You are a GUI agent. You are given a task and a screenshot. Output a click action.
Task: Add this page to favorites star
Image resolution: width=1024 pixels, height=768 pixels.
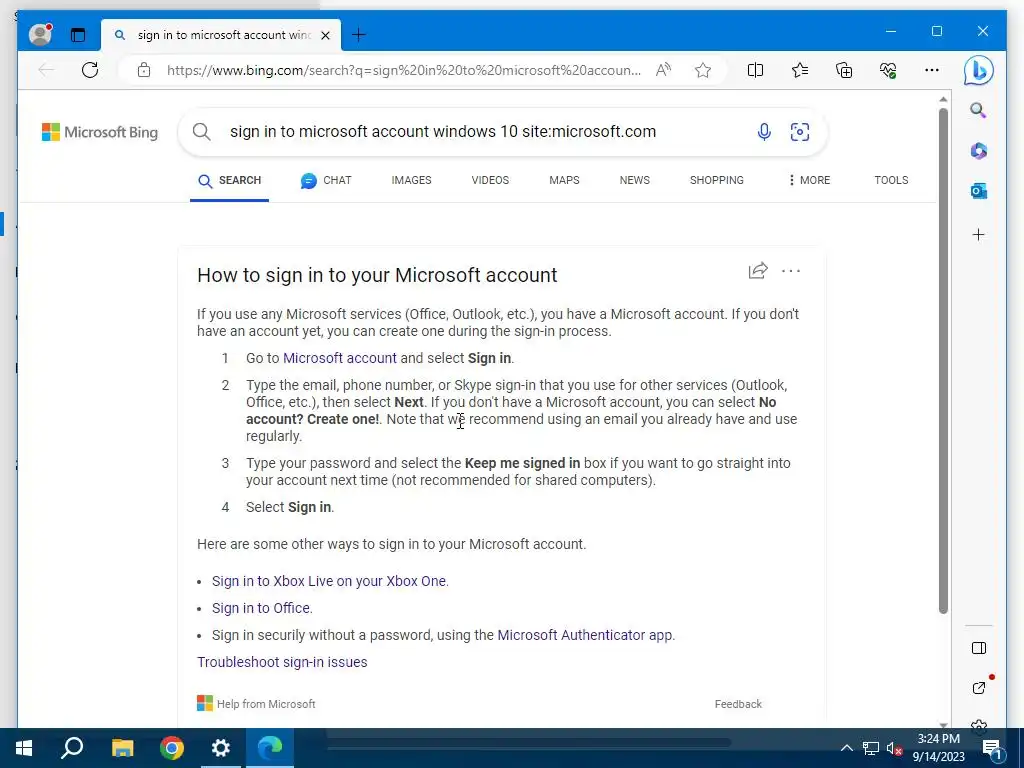(703, 70)
